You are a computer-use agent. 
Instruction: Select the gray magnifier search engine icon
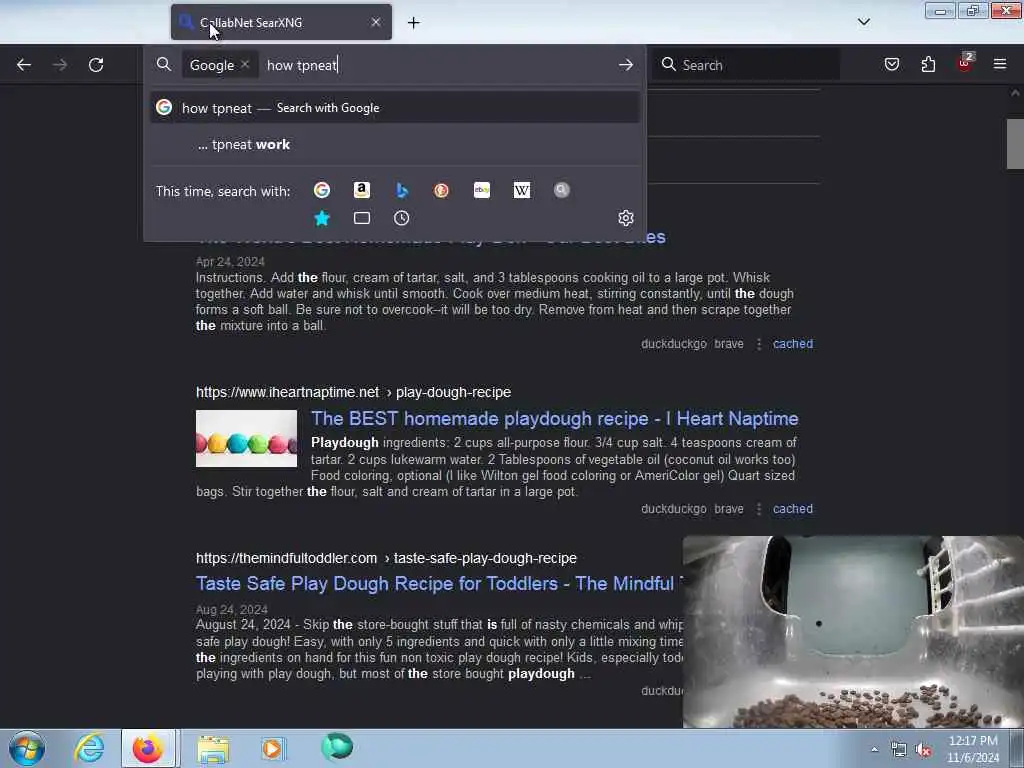pos(562,190)
